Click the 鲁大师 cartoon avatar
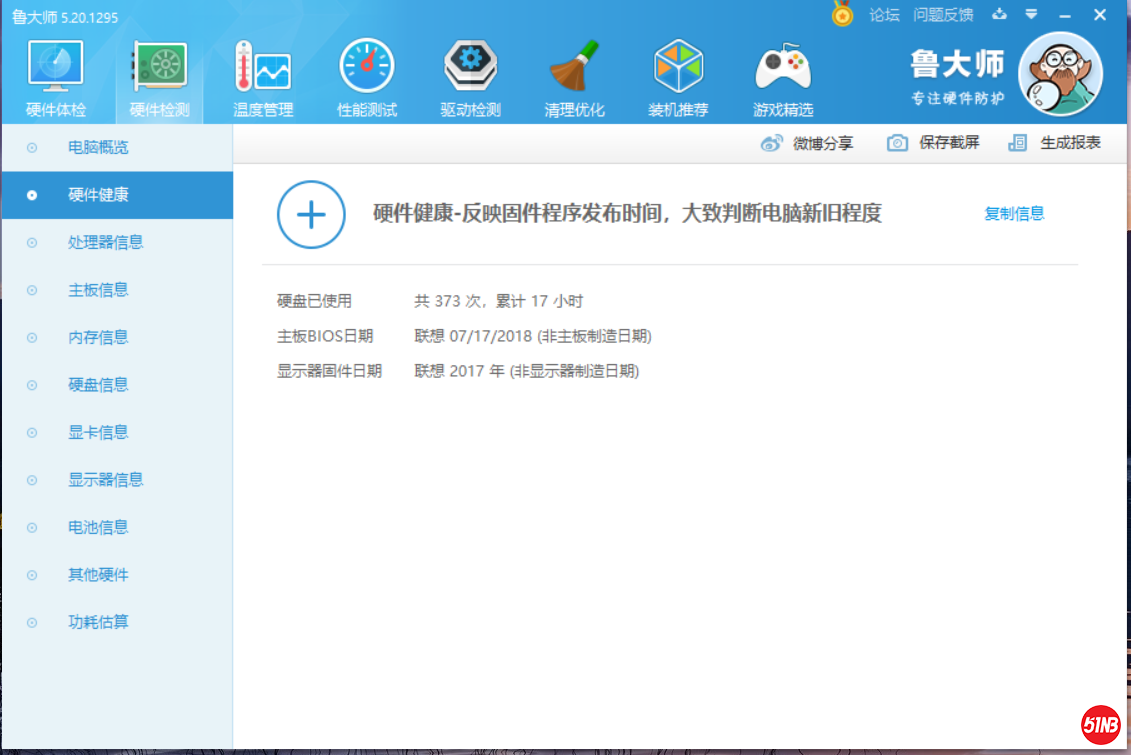Viewport: 1131px width, 755px height. tap(1060, 74)
